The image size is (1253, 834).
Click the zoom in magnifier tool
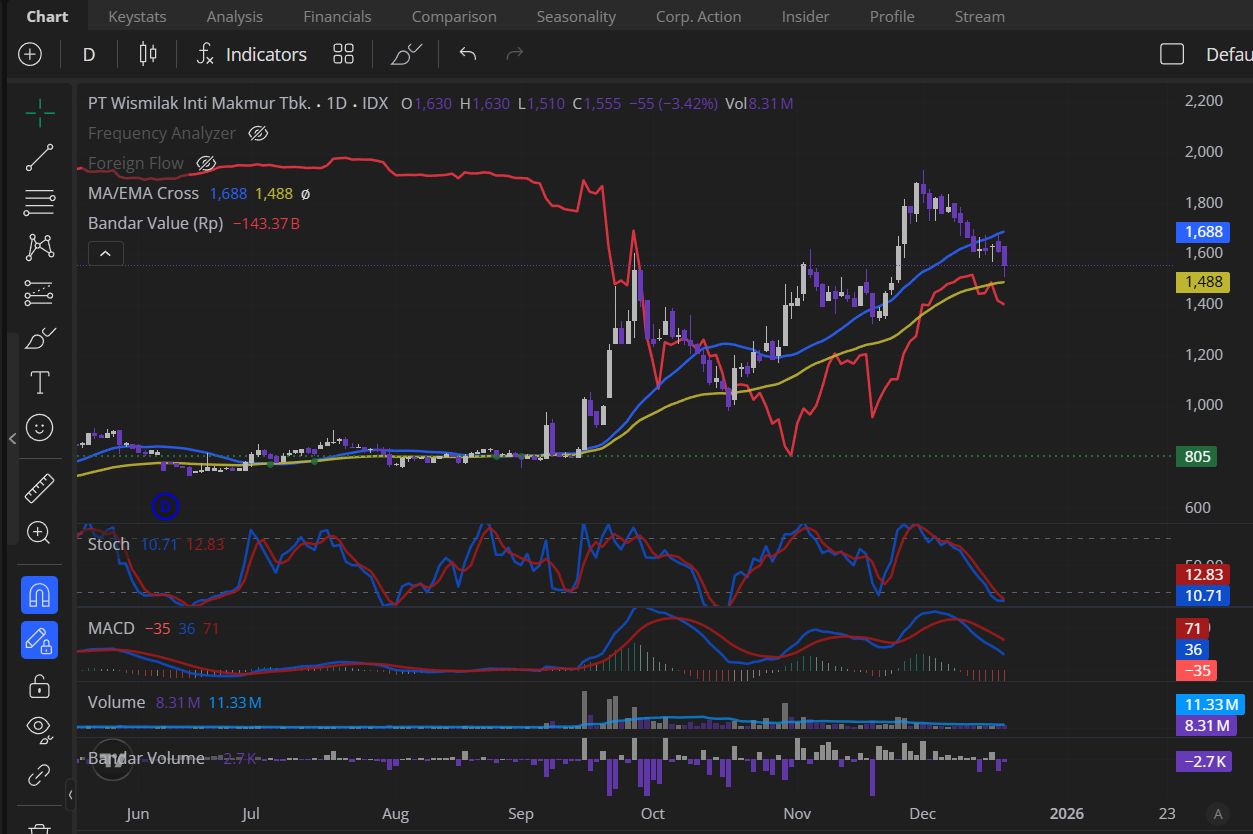point(40,532)
